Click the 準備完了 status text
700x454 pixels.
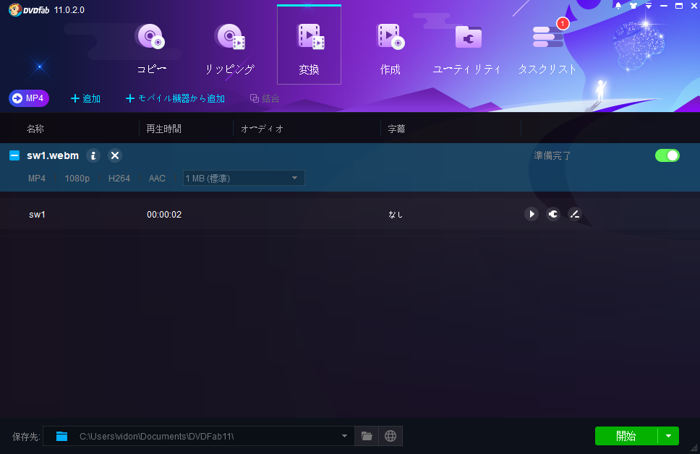click(x=552, y=156)
